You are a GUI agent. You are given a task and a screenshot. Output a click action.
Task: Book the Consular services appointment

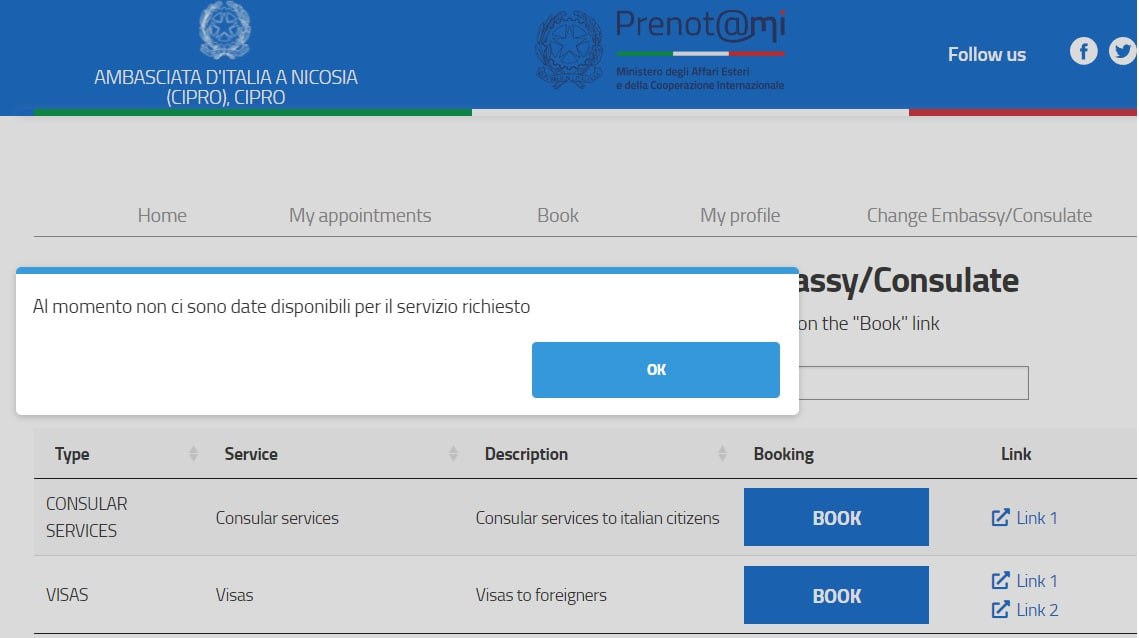(x=836, y=518)
